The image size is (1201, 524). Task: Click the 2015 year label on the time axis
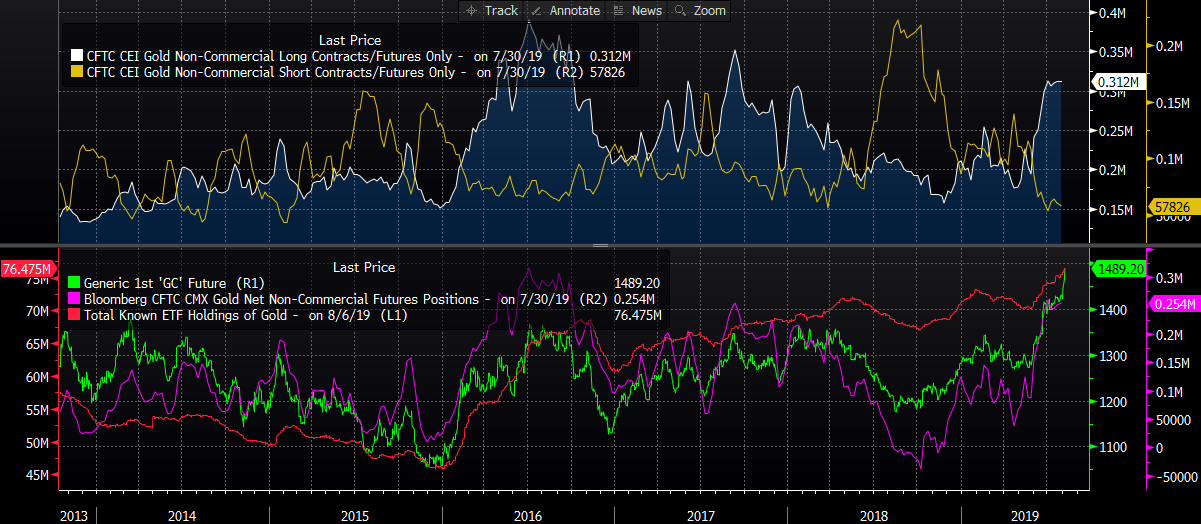point(356,515)
